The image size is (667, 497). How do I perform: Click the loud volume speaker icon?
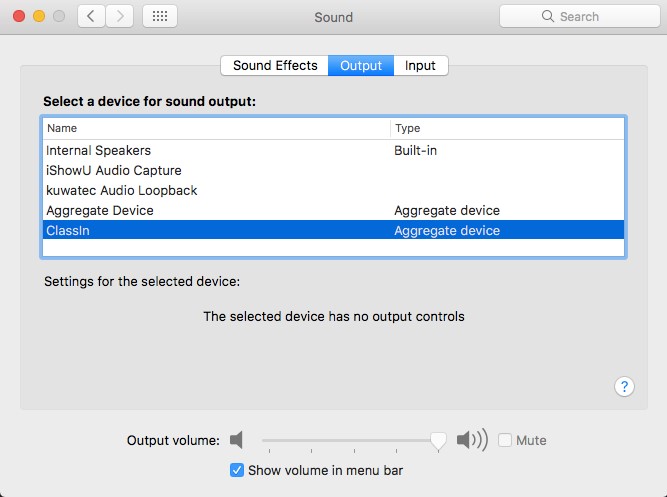pyautogui.click(x=472, y=440)
